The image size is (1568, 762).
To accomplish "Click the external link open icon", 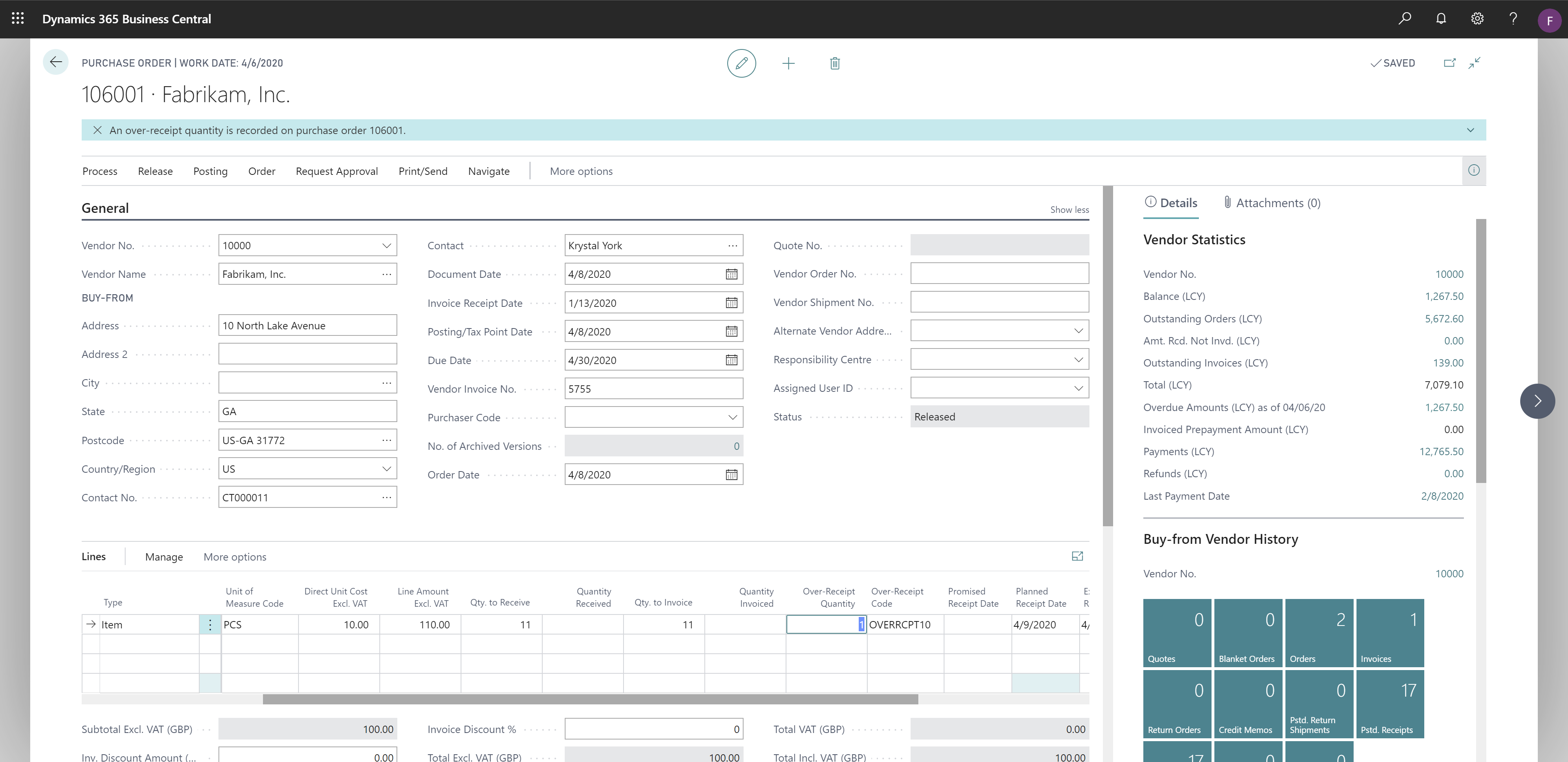I will 1449,63.
